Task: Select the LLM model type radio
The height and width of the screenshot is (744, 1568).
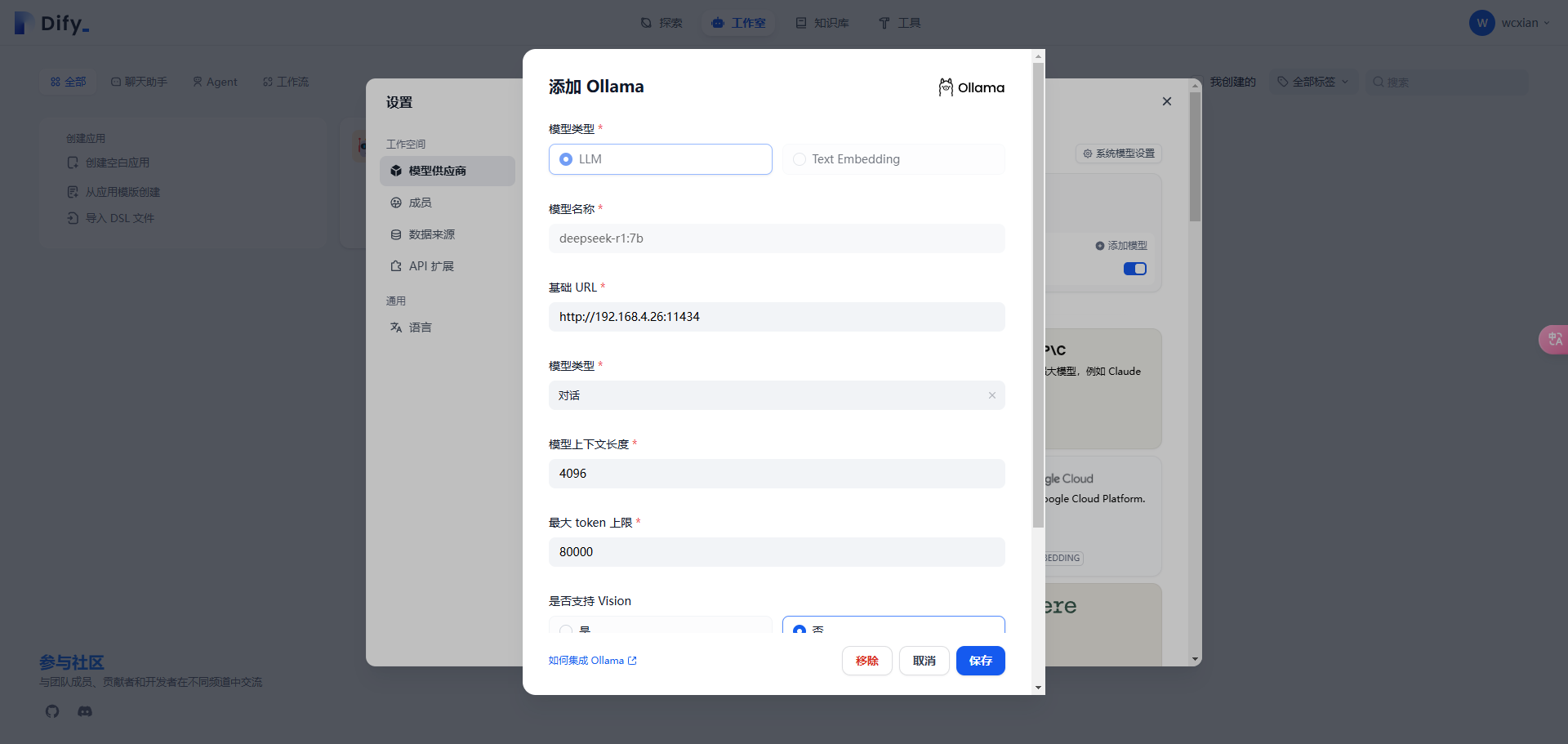Action: coord(660,159)
